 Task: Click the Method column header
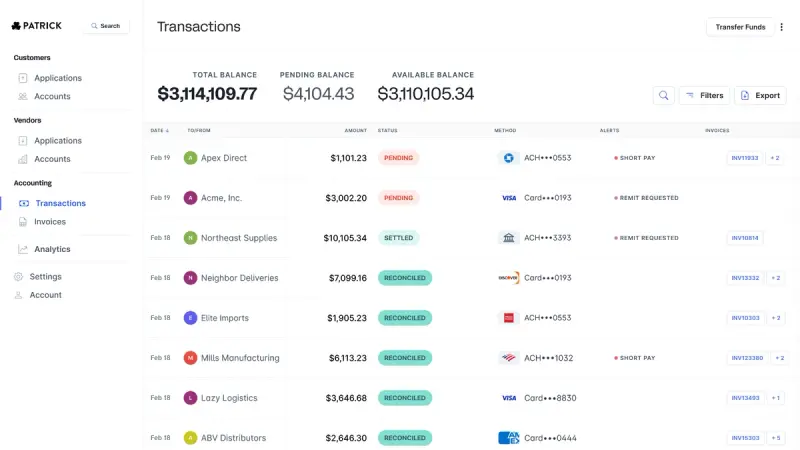[505, 130]
